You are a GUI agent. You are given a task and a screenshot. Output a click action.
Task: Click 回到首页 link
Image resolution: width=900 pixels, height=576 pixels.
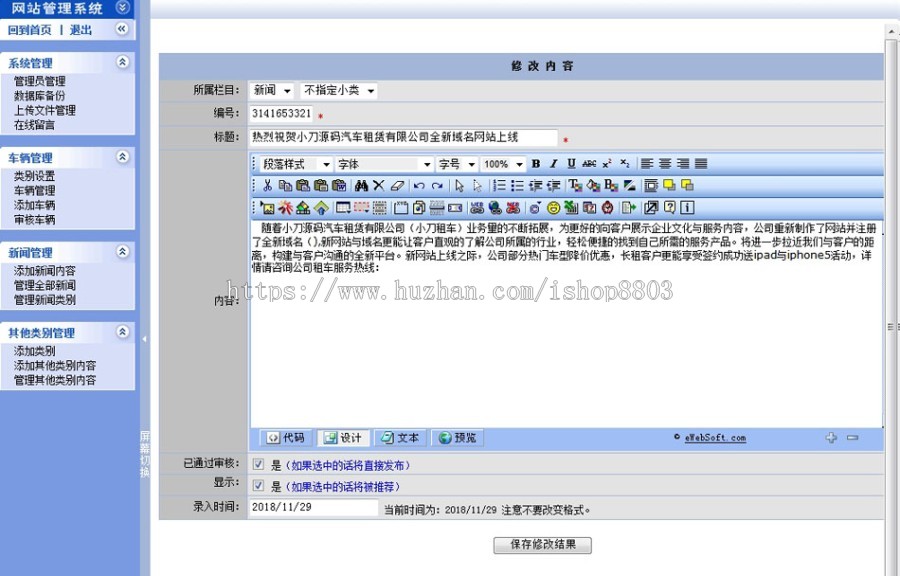[x=29, y=30]
